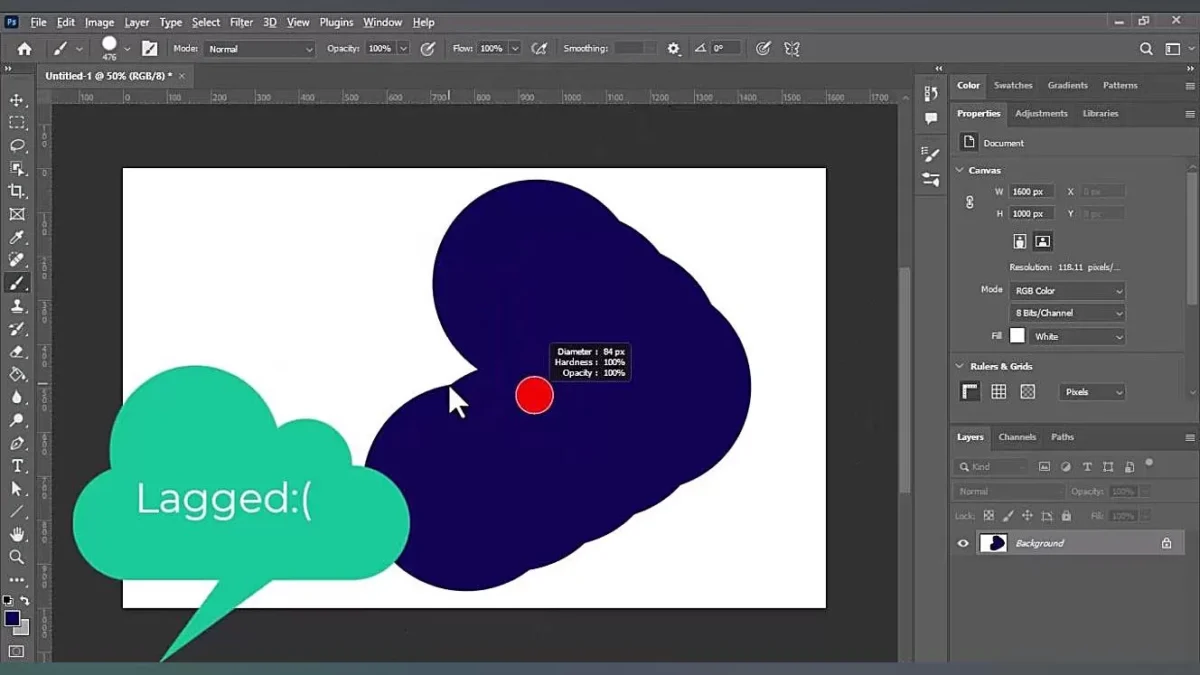Switch to the Swatches tab

[x=1012, y=85]
